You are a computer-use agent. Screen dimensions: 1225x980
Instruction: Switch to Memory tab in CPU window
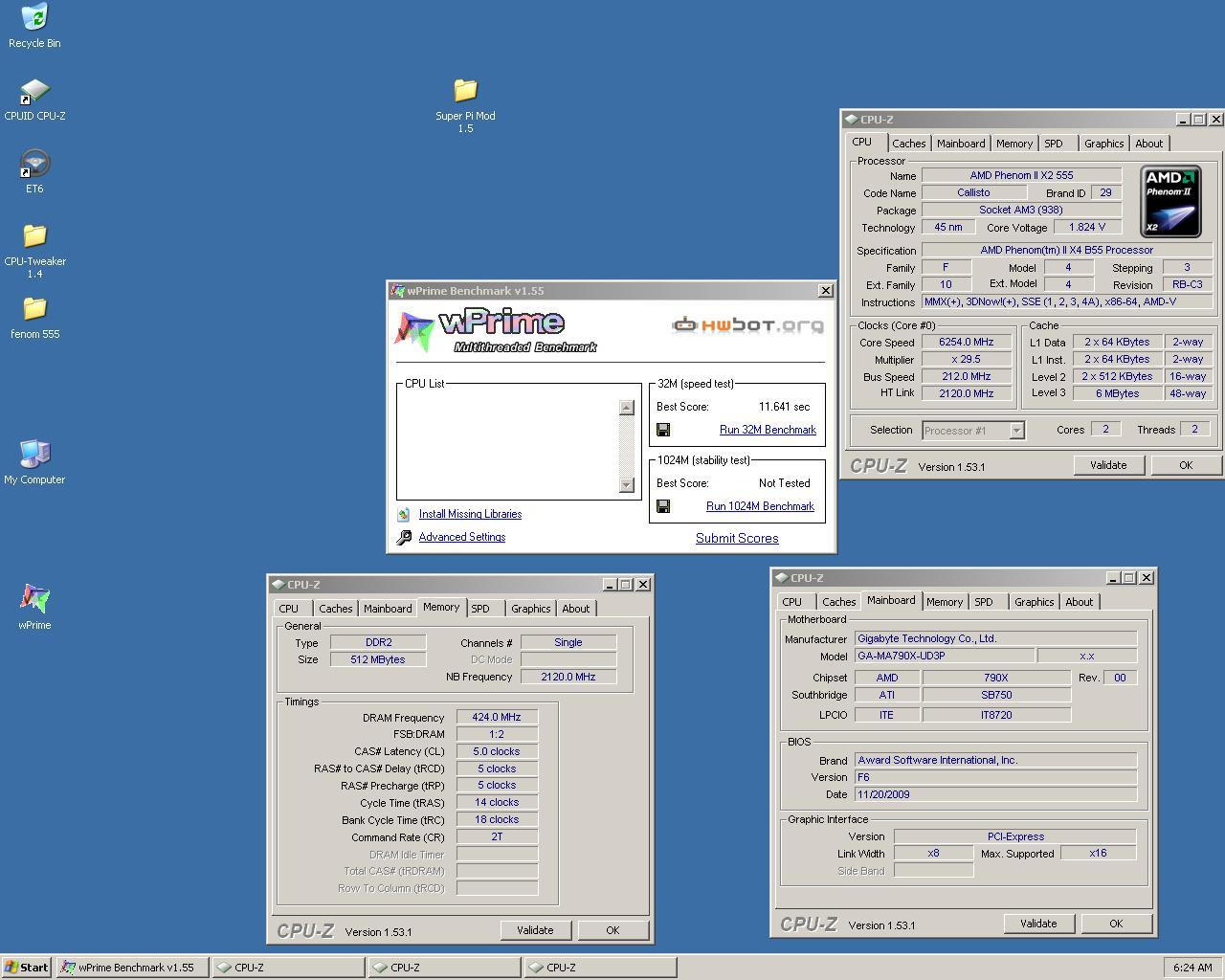(1014, 144)
